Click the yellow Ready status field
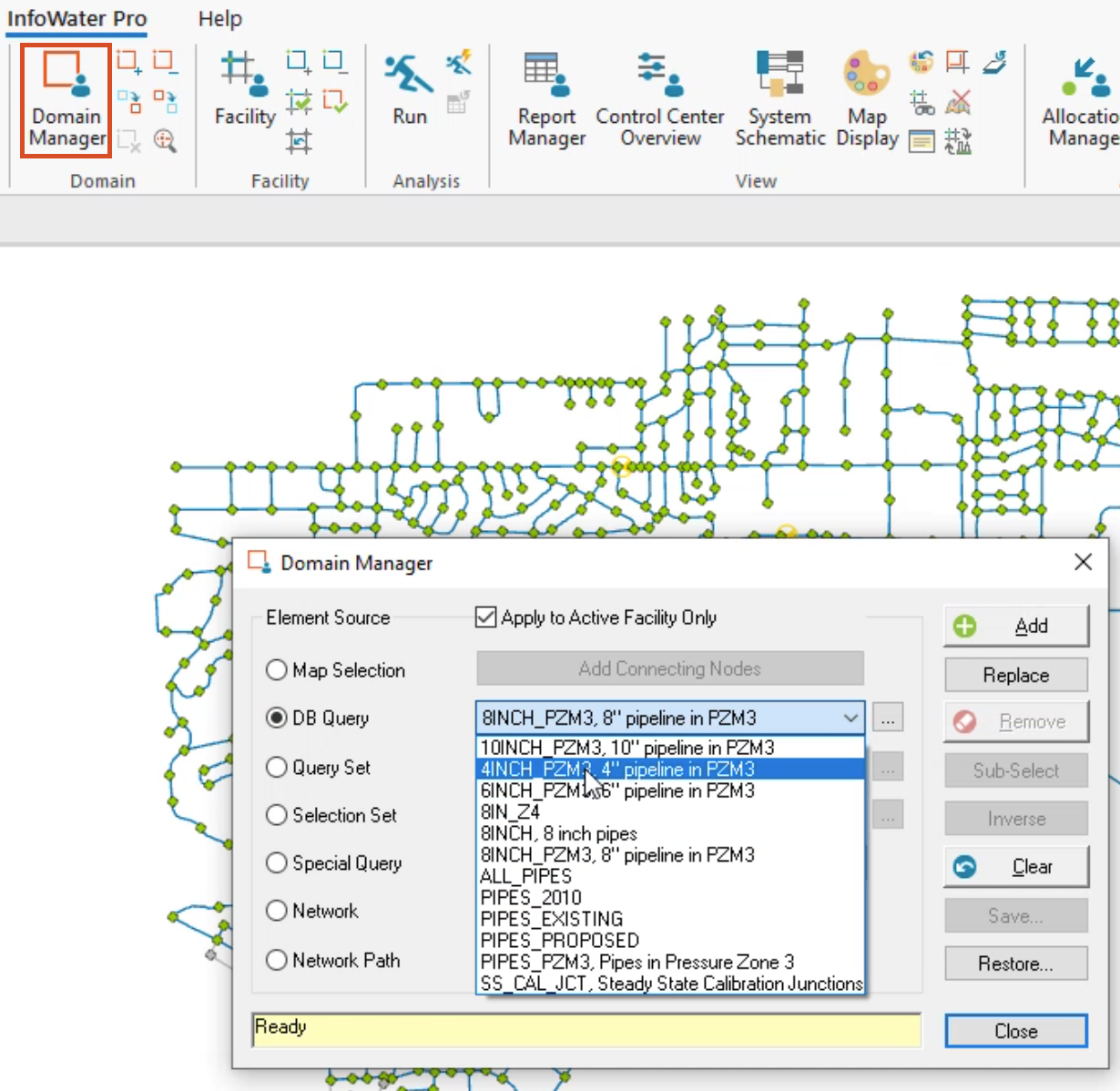 [x=586, y=1030]
